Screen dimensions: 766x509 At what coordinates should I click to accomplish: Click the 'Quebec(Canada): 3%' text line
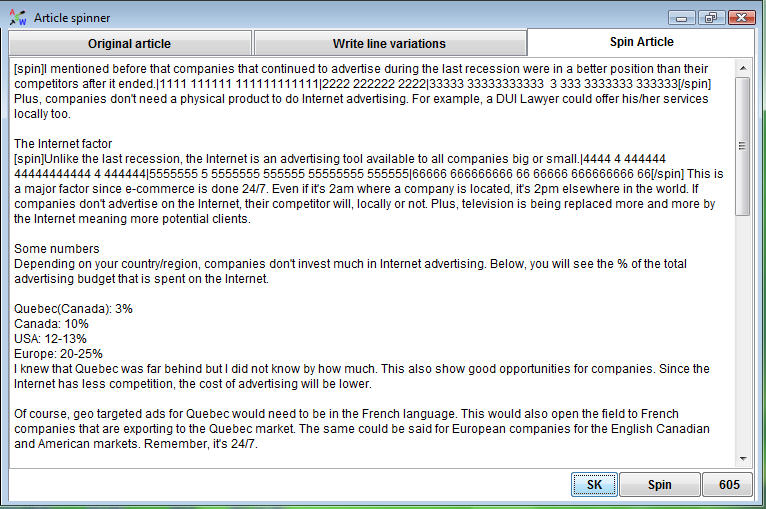click(x=73, y=309)
